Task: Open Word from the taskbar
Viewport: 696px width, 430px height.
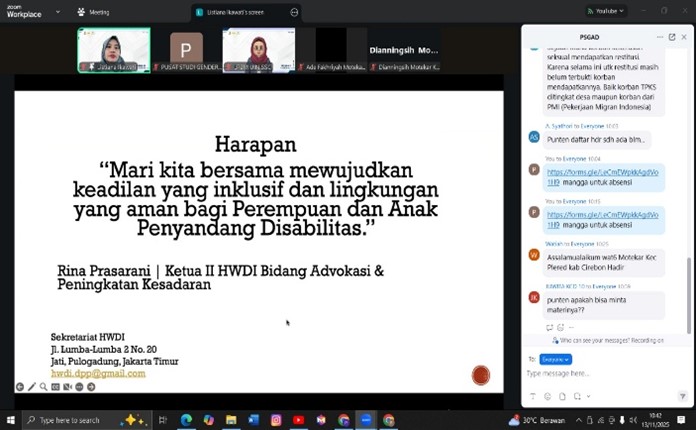Action: 253,420
